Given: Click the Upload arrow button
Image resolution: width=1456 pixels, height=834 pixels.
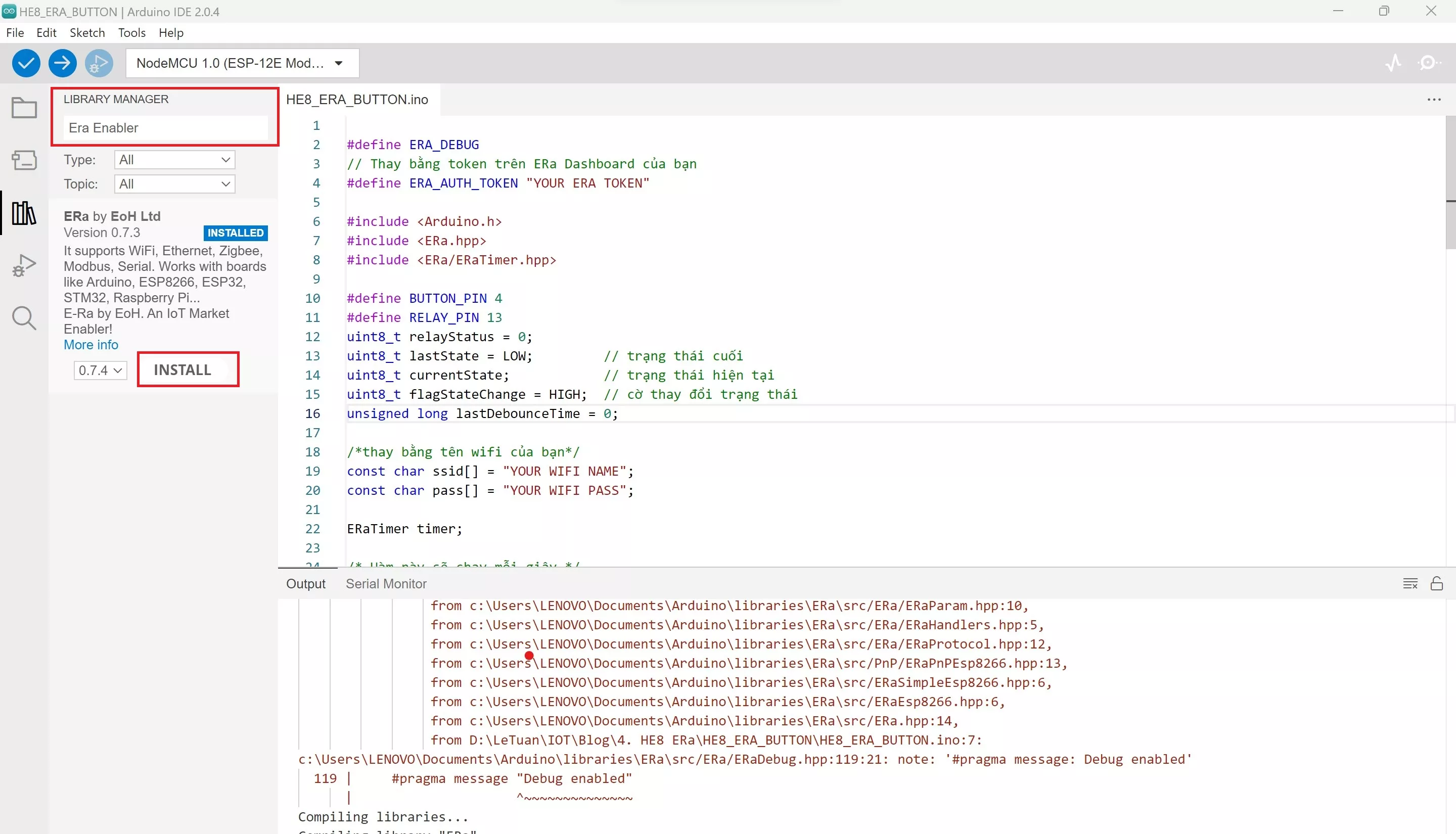Looking at the screenshot, I should (62, 63).
